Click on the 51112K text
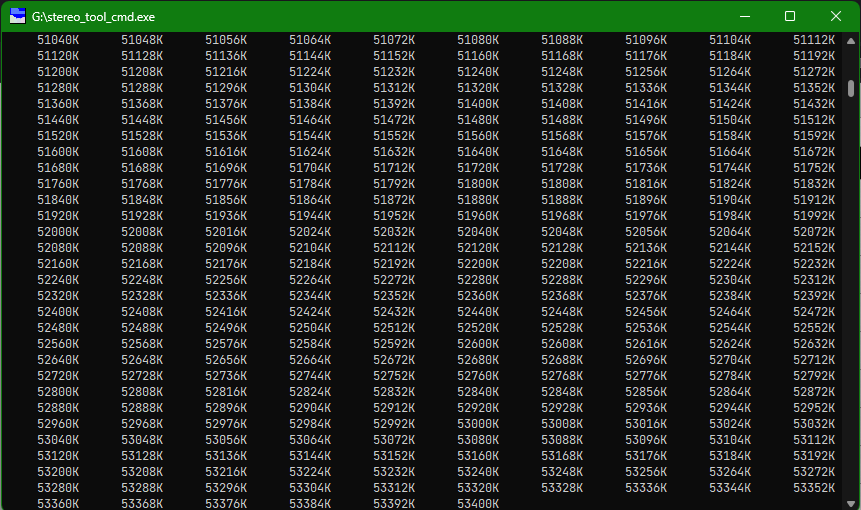 click(x=814, y=40)
